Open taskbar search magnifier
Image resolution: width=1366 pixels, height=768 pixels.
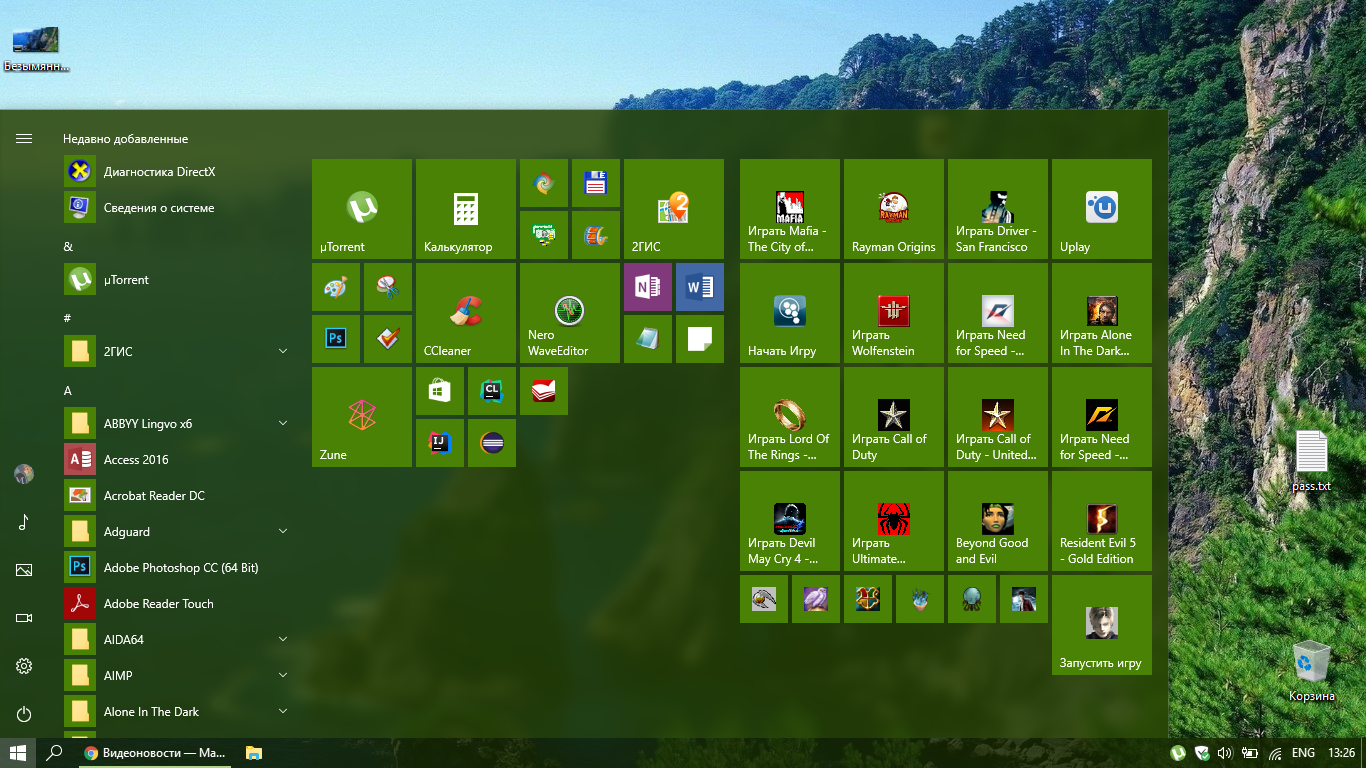(x=55, y=753)
